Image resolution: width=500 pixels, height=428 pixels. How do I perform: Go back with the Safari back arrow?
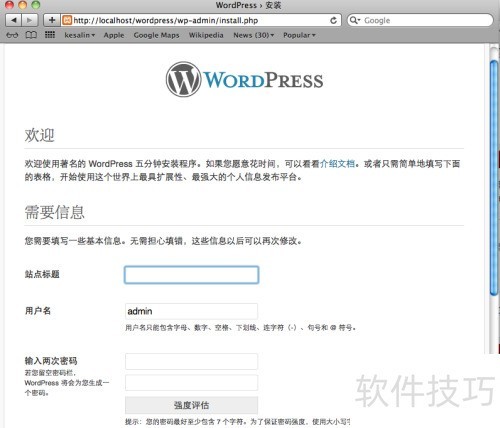click(x=14, y=20)
